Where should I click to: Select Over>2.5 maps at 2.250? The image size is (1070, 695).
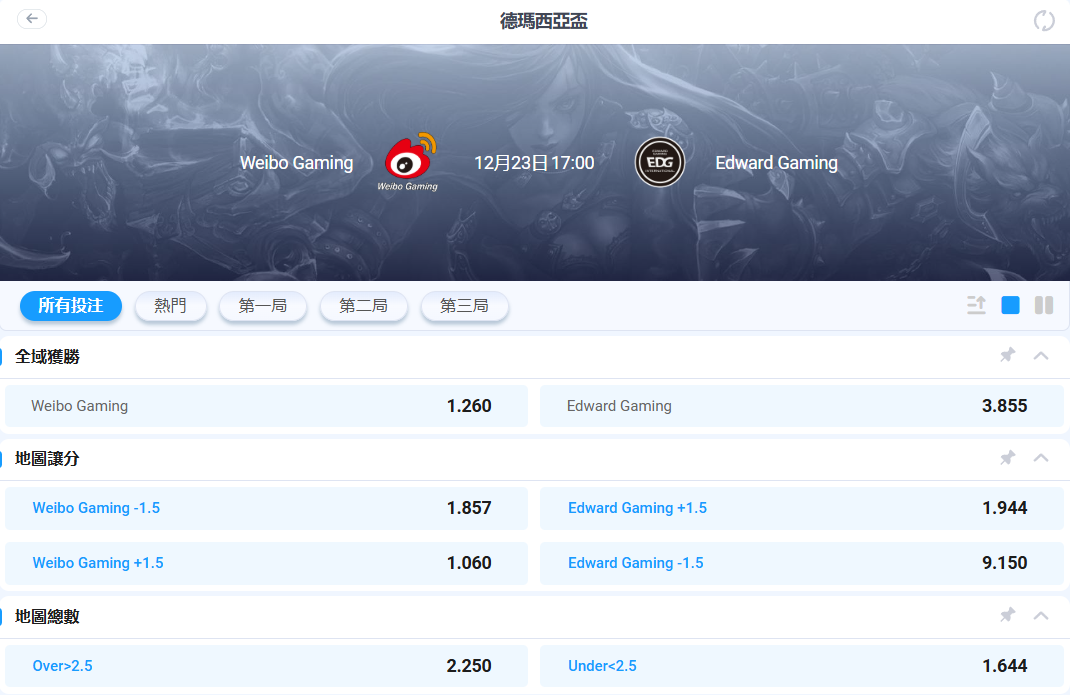[266, 666]
